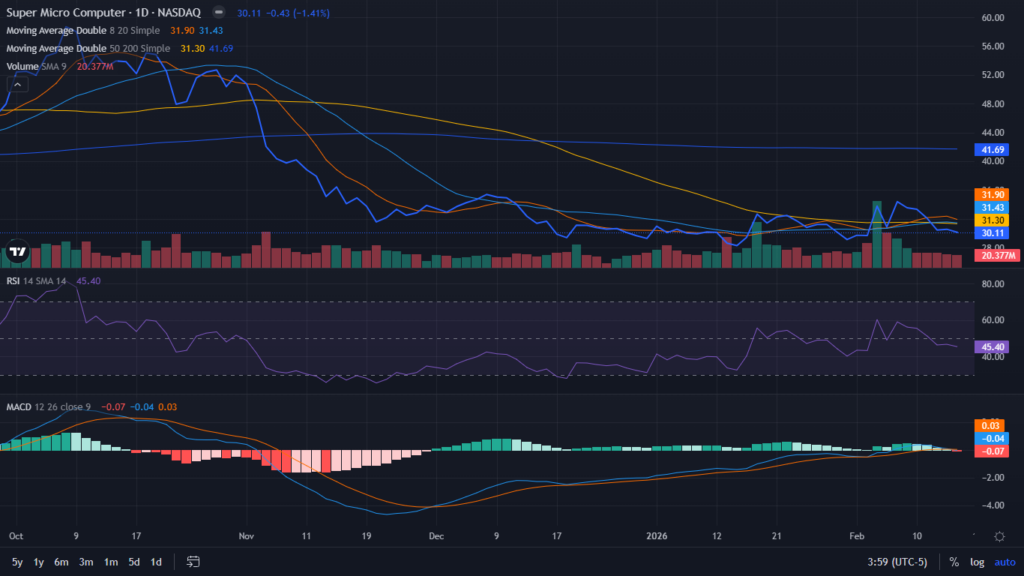
Task: Switch to the 1y range
Action: [x=37, y=562]
